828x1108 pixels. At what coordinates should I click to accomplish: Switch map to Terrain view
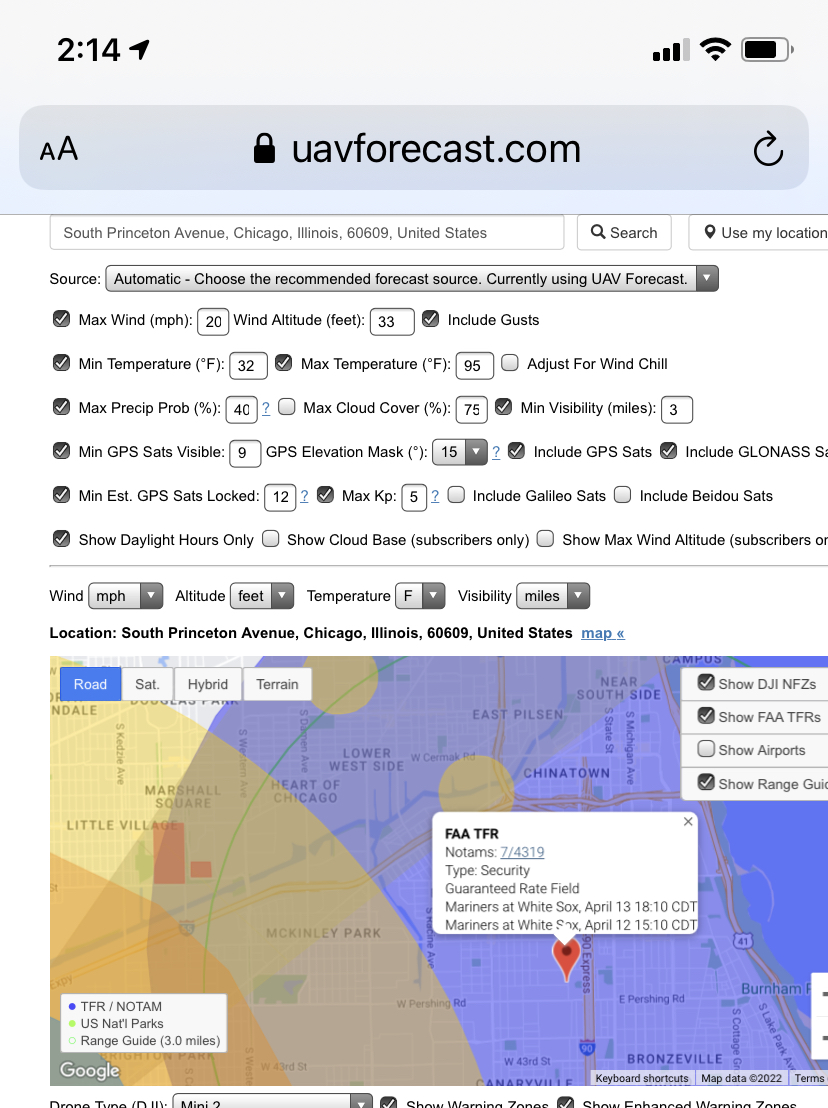[x=277, y=684]
